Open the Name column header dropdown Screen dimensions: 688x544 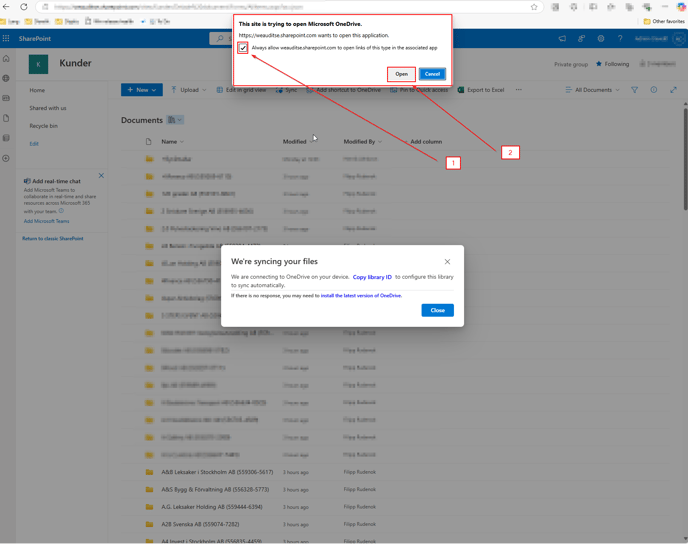[x=172, y=142]
